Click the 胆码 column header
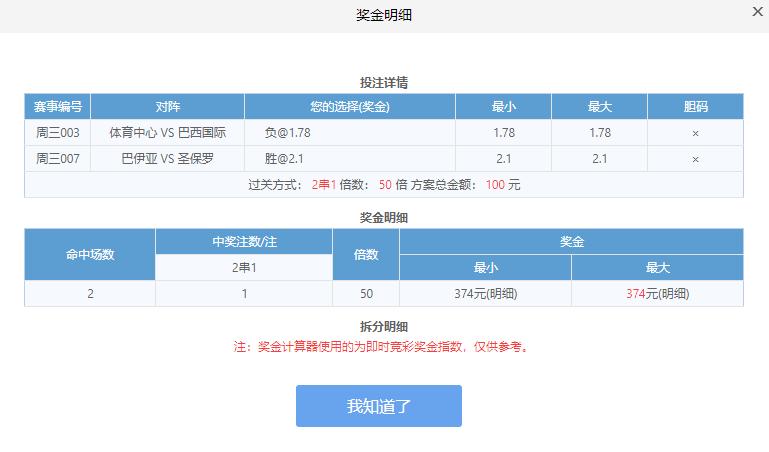 [695, 106]
